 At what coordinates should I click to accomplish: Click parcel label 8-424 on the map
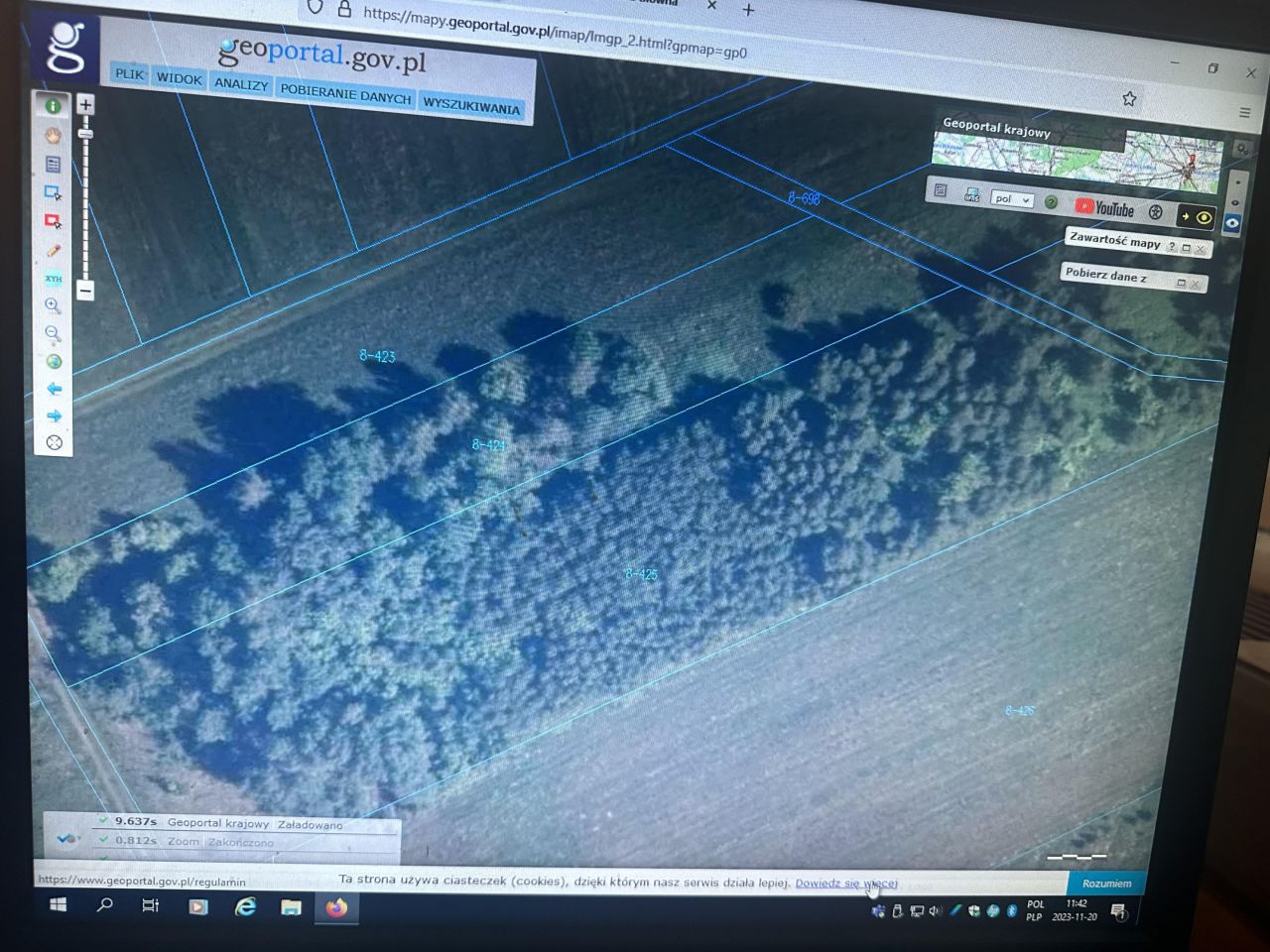click(x=488, y=445)
